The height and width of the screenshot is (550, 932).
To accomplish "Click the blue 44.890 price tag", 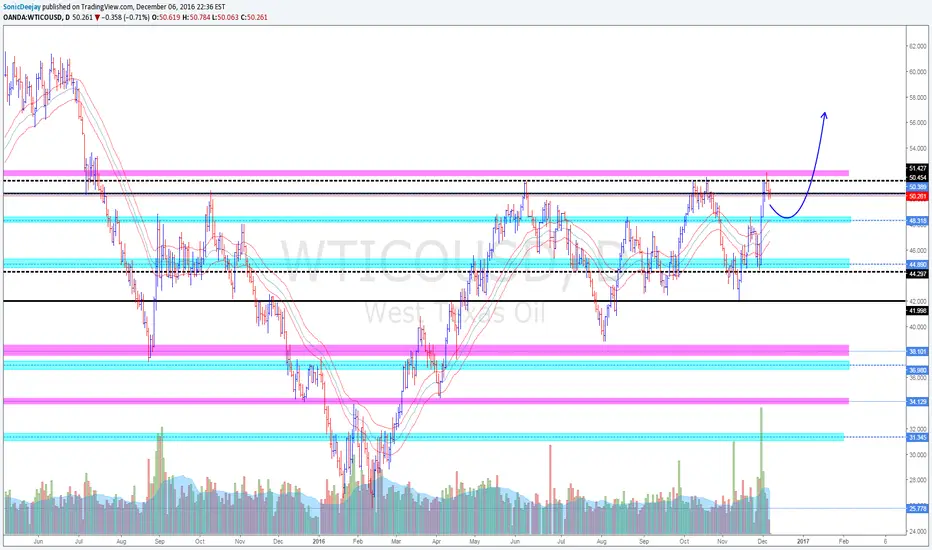I will point(918,265).
